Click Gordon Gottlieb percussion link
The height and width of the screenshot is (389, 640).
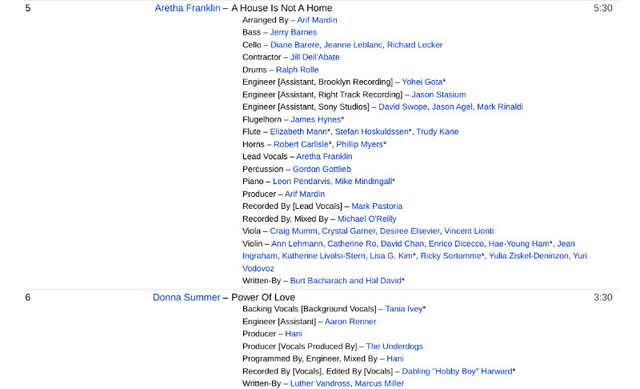point(322,169)
